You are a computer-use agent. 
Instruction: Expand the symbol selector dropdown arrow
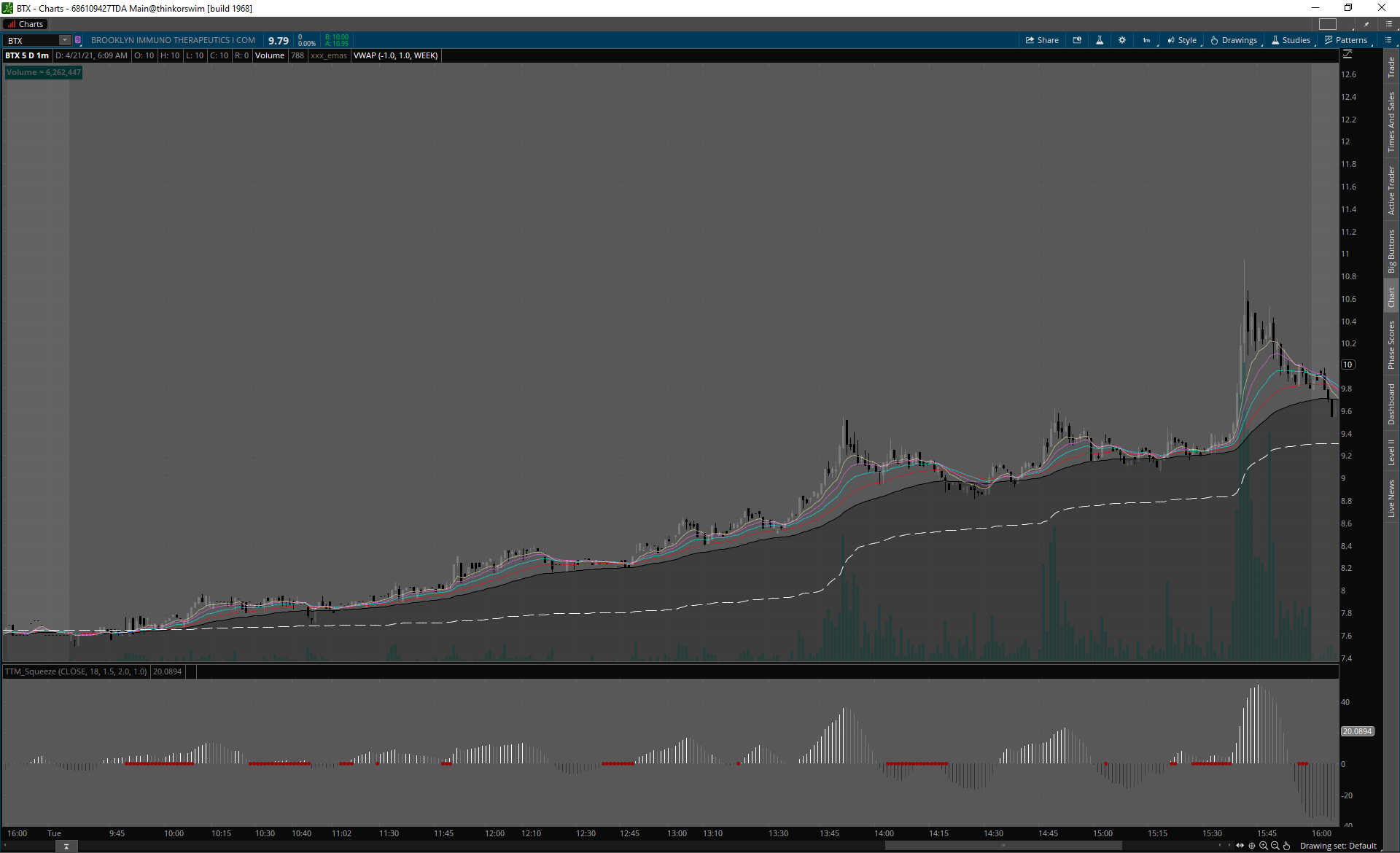coord(65,40)
